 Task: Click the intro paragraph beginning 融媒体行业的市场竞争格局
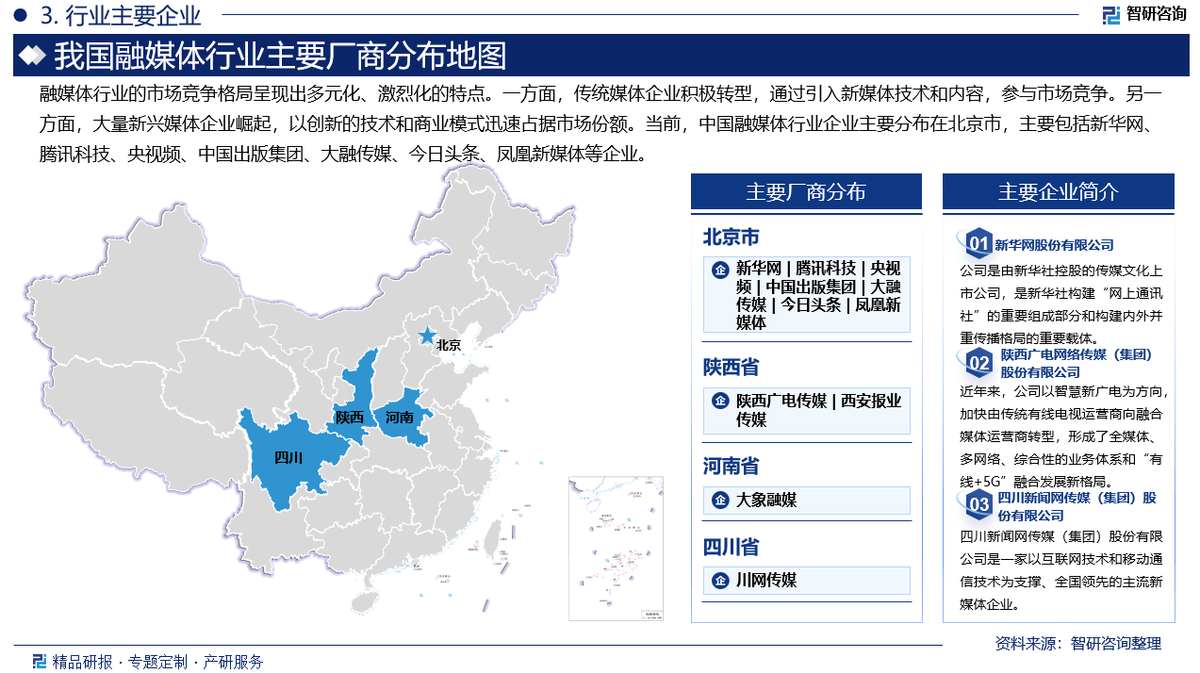pyautogui.click(x=600, y=125)
